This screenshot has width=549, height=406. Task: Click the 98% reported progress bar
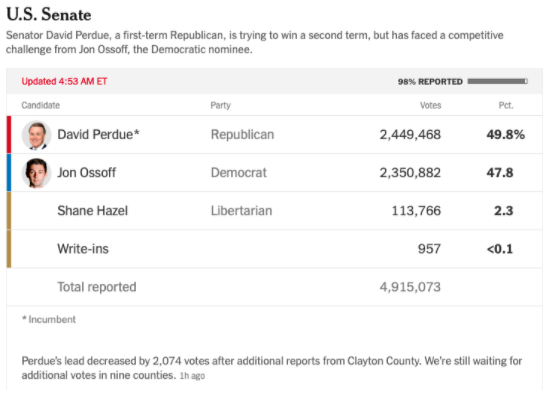[498, 82]
